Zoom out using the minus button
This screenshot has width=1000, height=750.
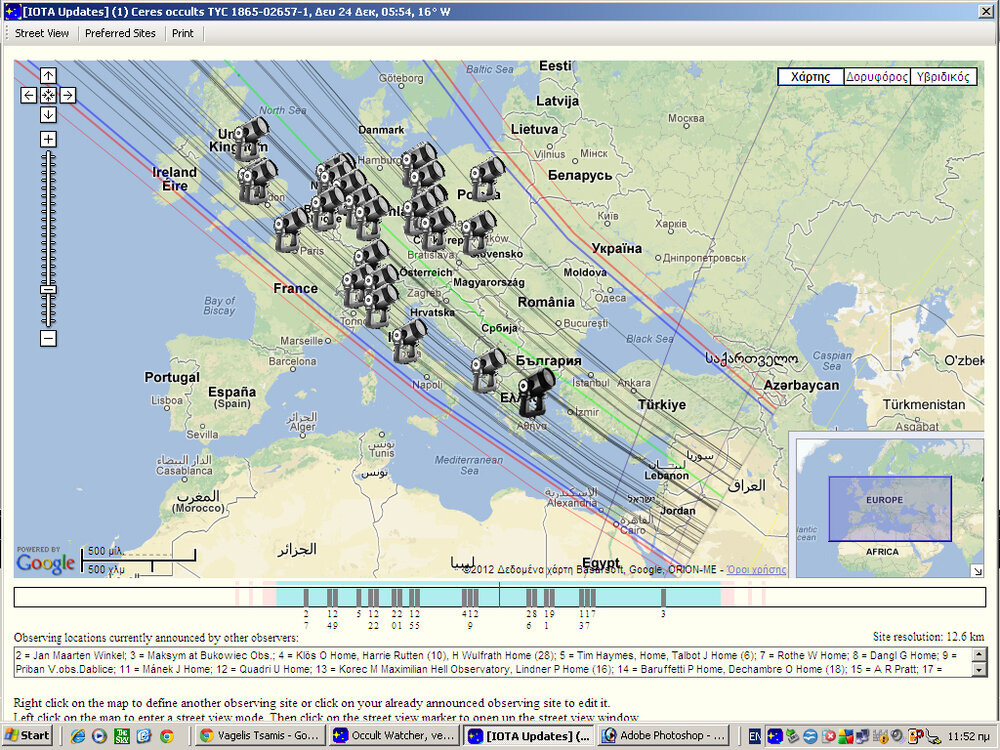pyautogui.click(x=47, y=339)
